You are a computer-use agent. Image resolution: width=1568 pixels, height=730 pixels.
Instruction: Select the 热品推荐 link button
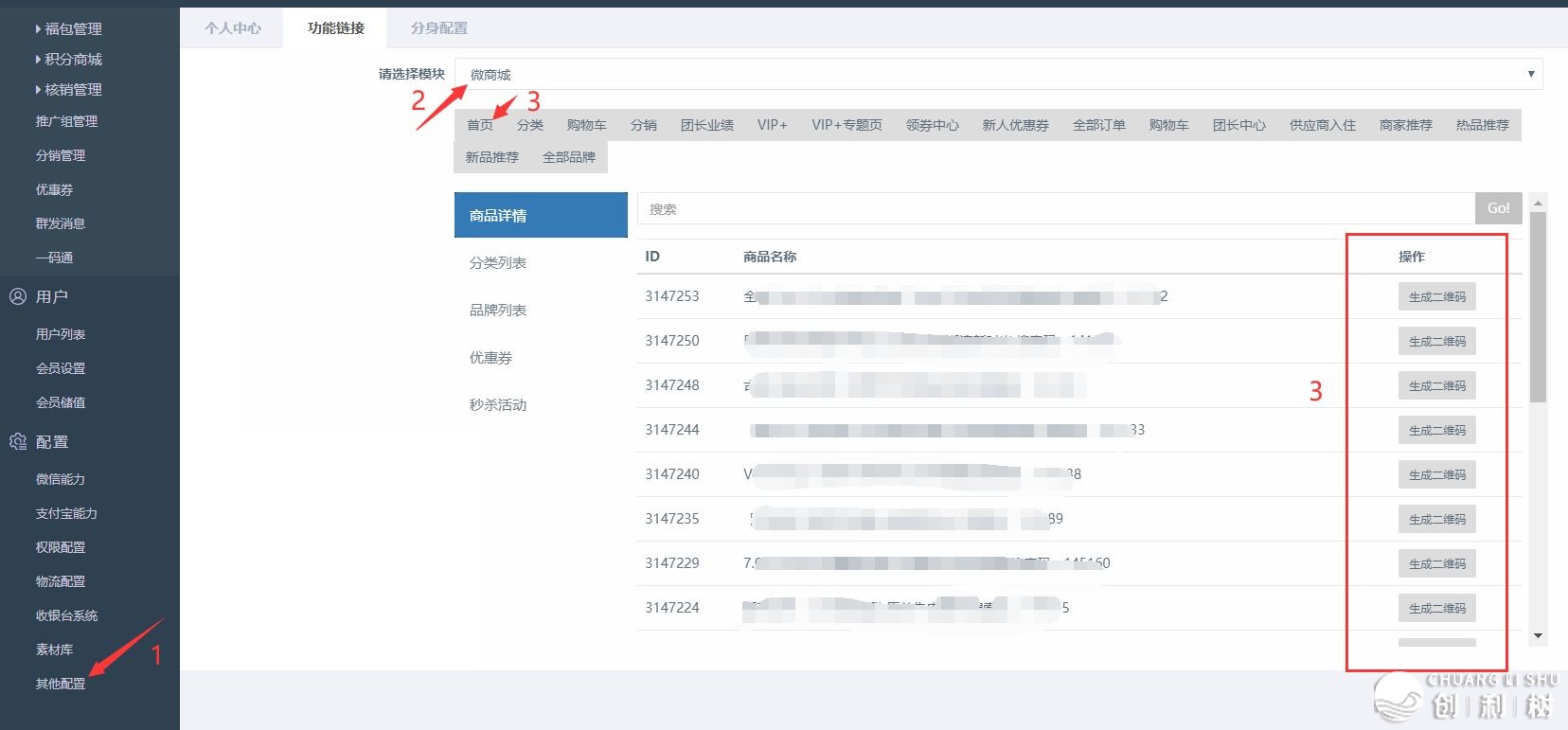coord(1483,125)
